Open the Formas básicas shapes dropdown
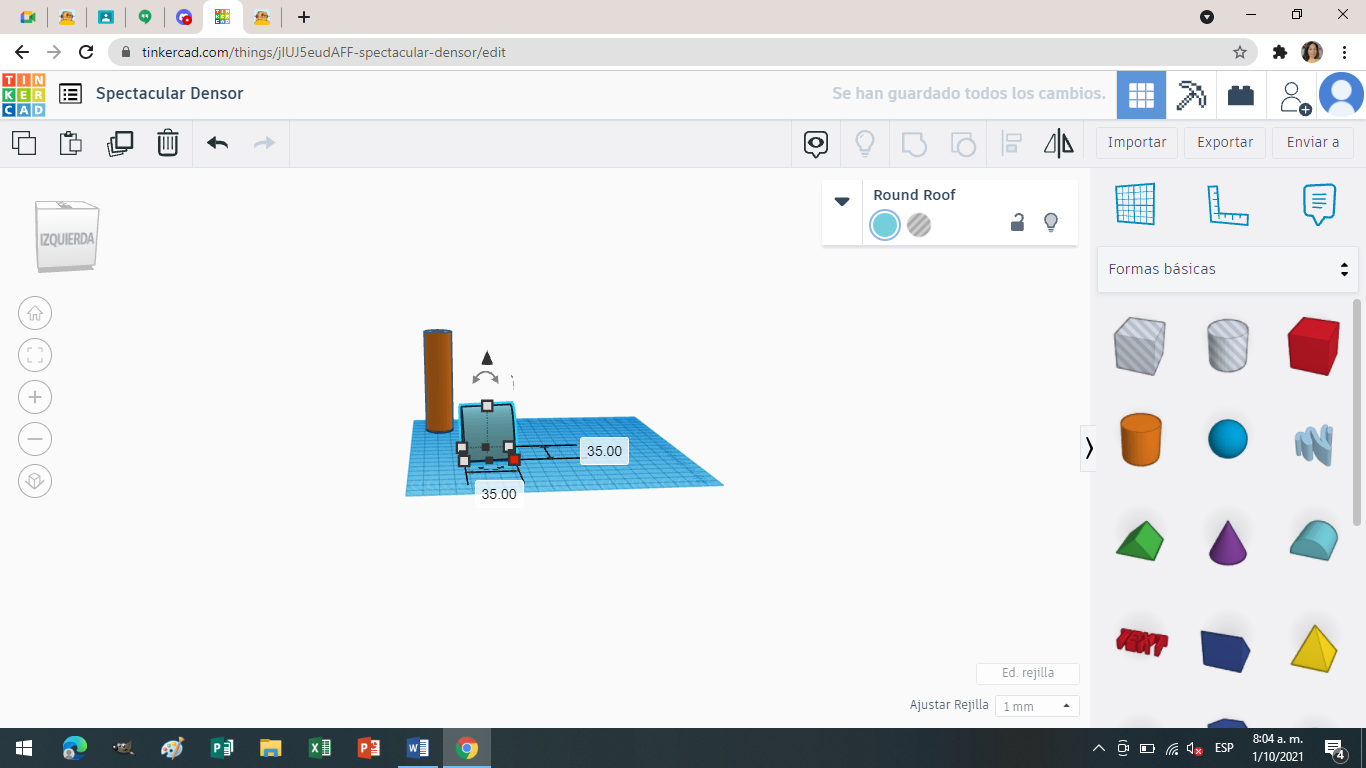 coord(1228,269)
